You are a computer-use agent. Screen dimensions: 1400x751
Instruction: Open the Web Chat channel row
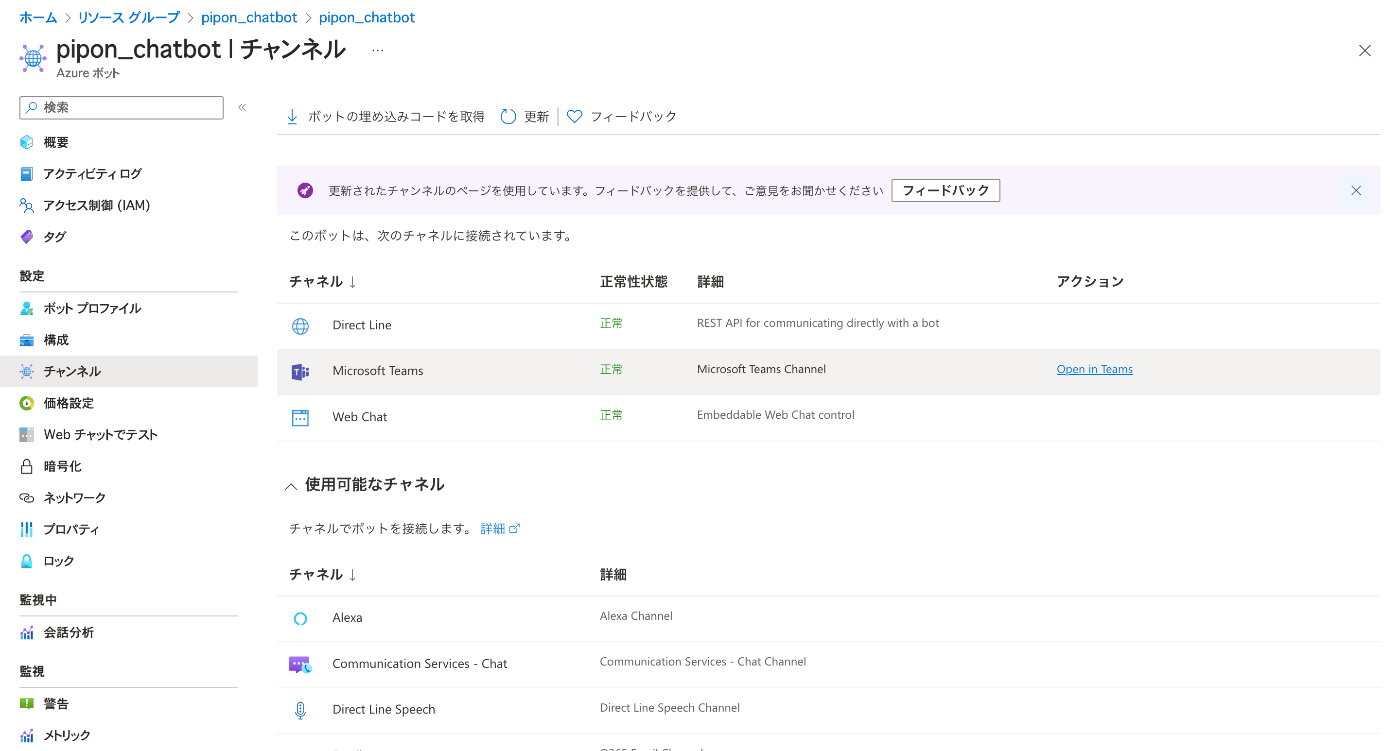coord(829,418)
